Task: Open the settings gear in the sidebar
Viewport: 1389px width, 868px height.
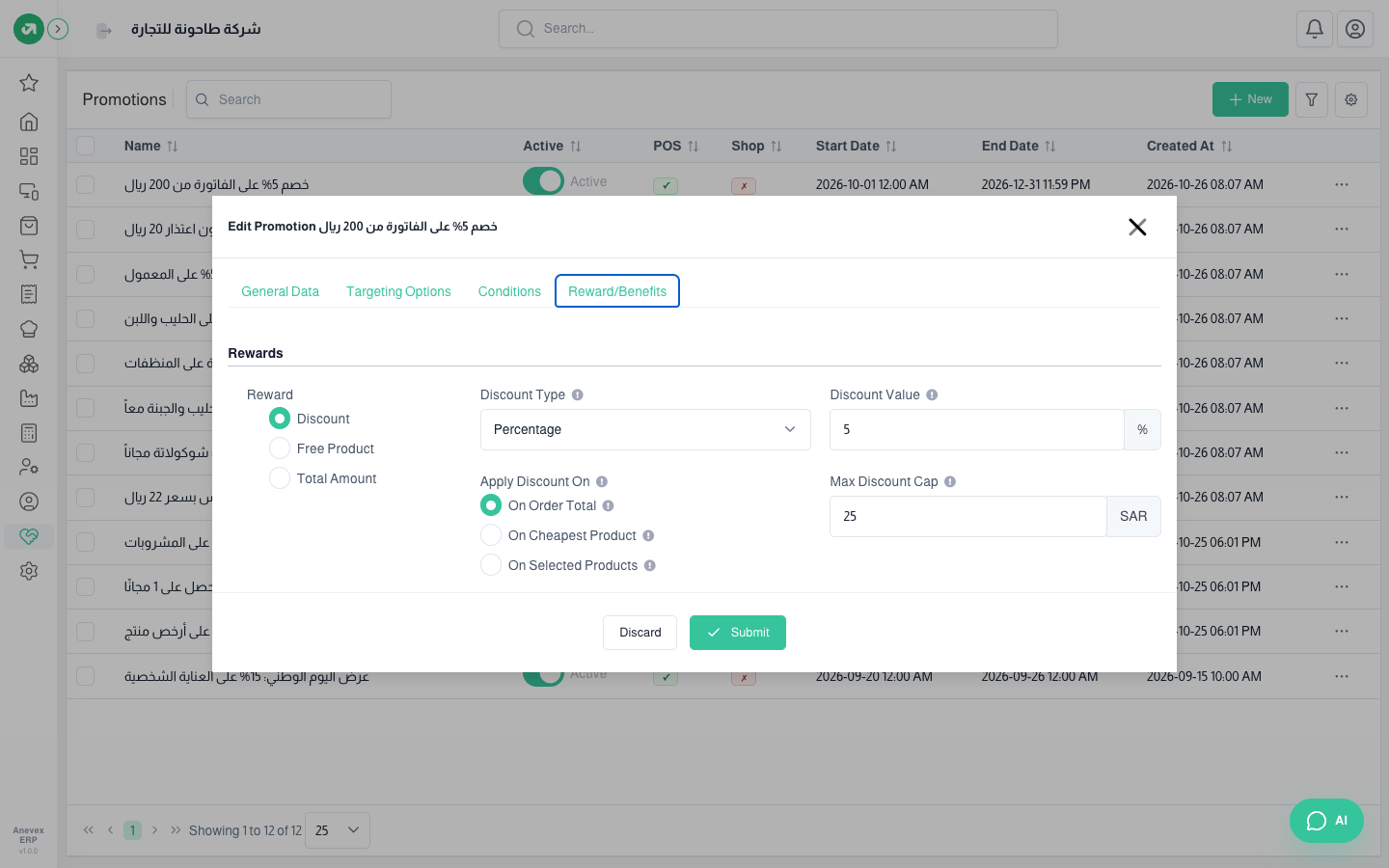Action: tap(29, 571)
